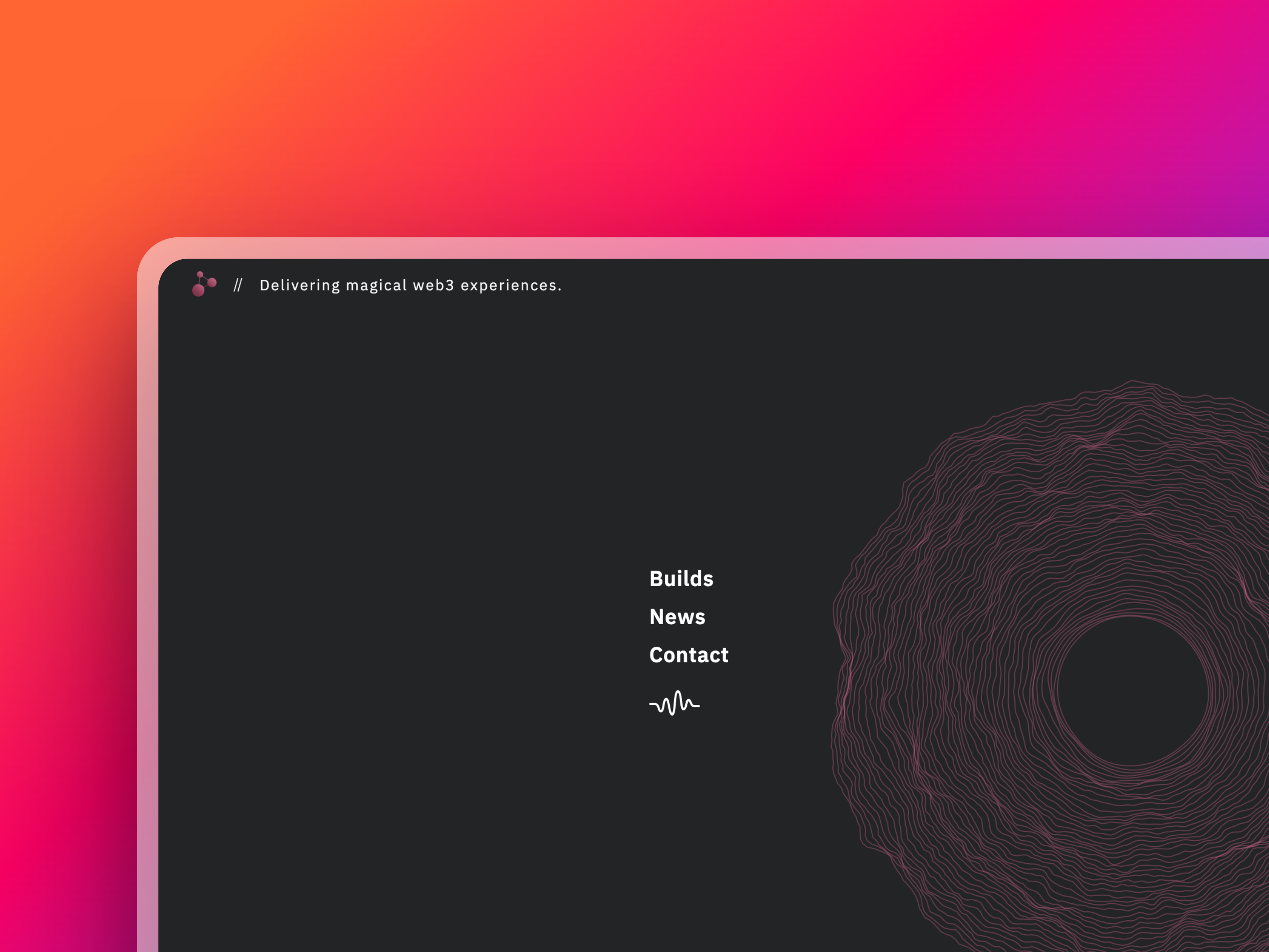
Task: Click the left border of the frame
Action: click(x=147, y=574)
